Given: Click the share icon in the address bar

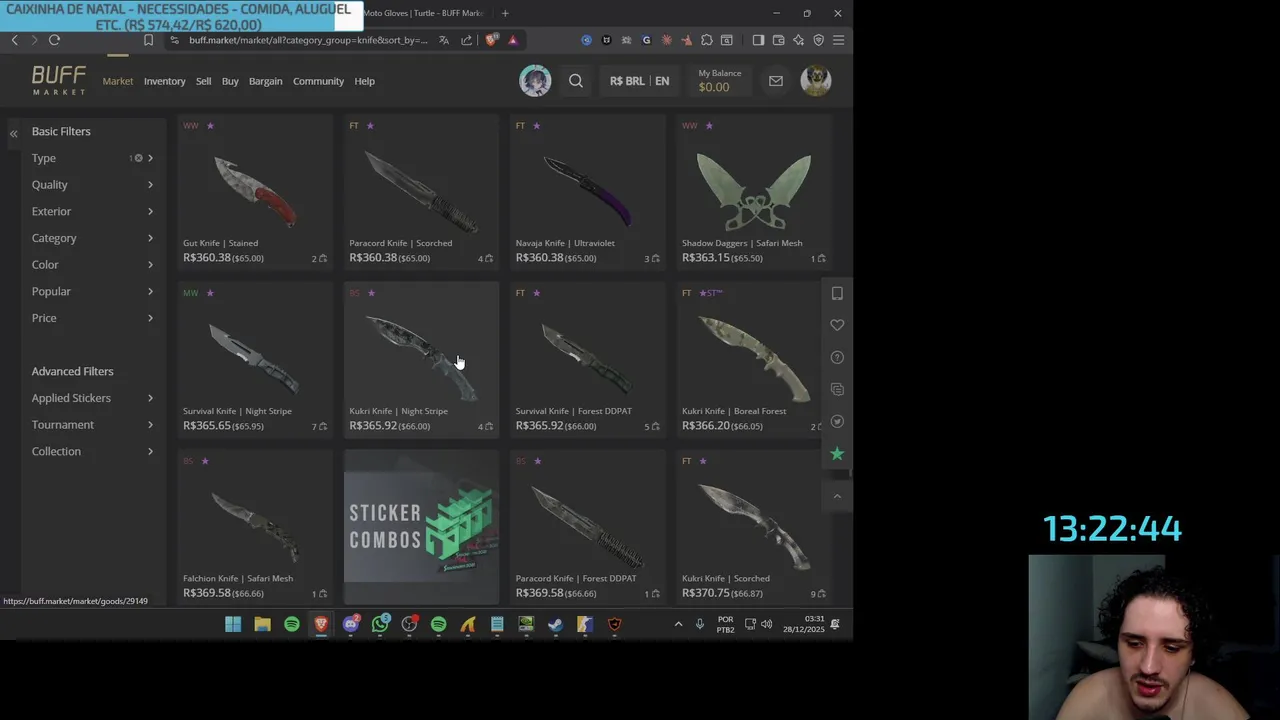Looking at the screenshot, I should point(466,40).
